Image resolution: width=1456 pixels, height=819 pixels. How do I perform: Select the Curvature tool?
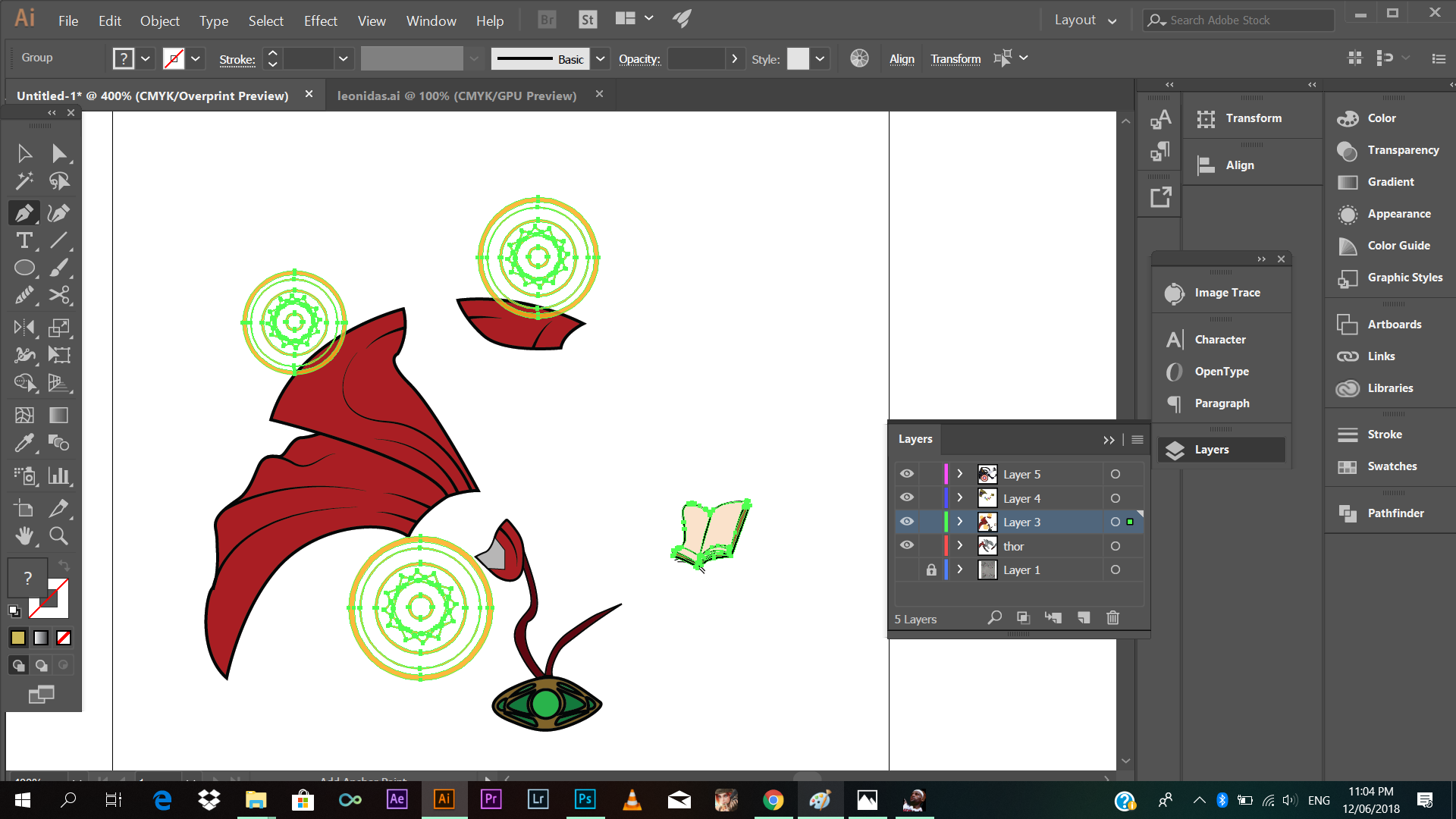59,213
